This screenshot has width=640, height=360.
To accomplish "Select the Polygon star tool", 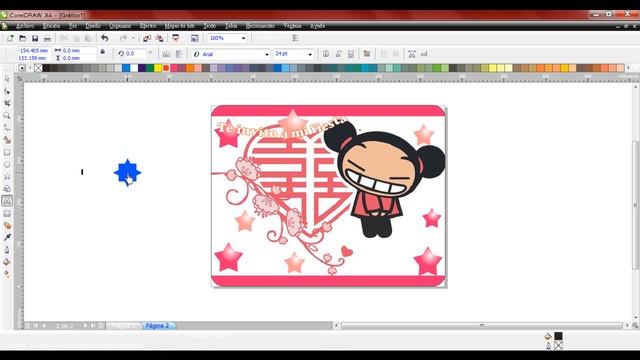I will click(x=7, y=177).
